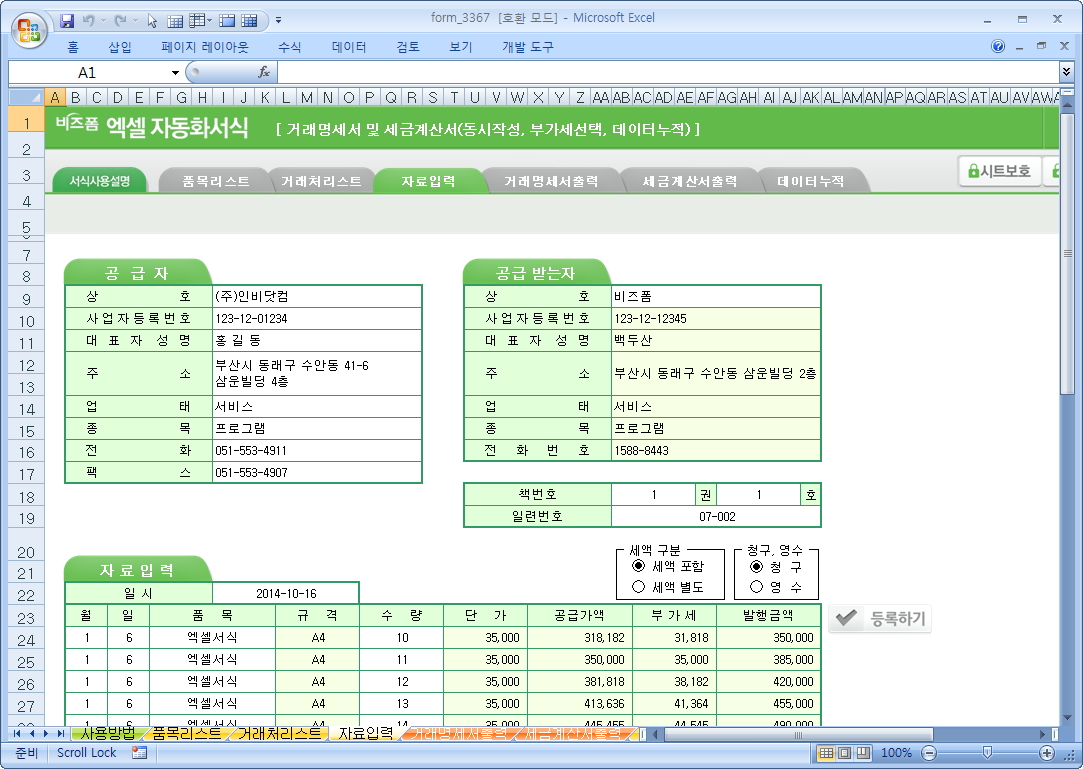Select the cell containing 07-002
Image resolution: width=1083 pixels, height=769 pixels.
(x=716, y=516)
